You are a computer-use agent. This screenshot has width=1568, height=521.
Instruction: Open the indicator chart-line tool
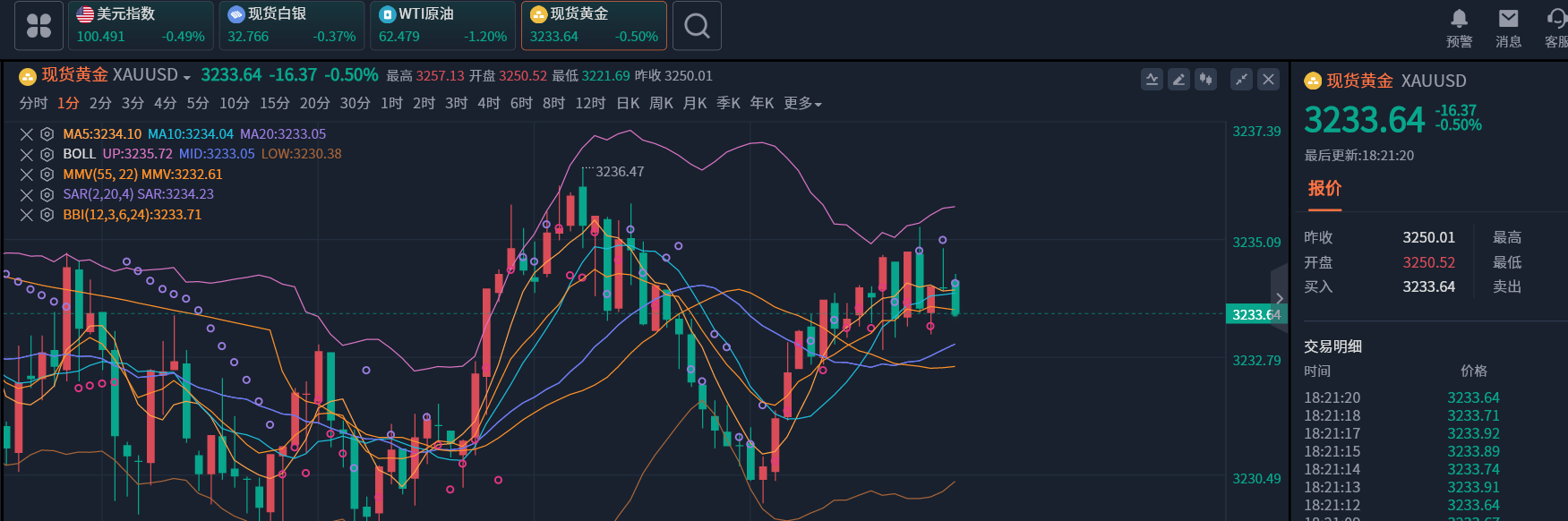tap(1152, 80)
